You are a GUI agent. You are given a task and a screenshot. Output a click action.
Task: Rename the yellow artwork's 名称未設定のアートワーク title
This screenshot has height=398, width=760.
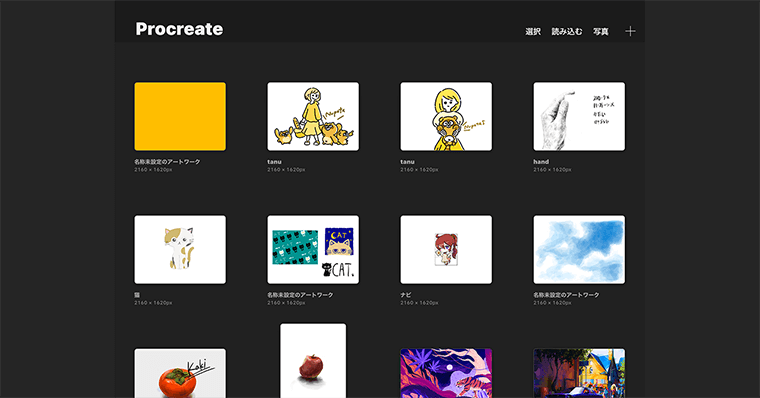[x=167, y=162]
